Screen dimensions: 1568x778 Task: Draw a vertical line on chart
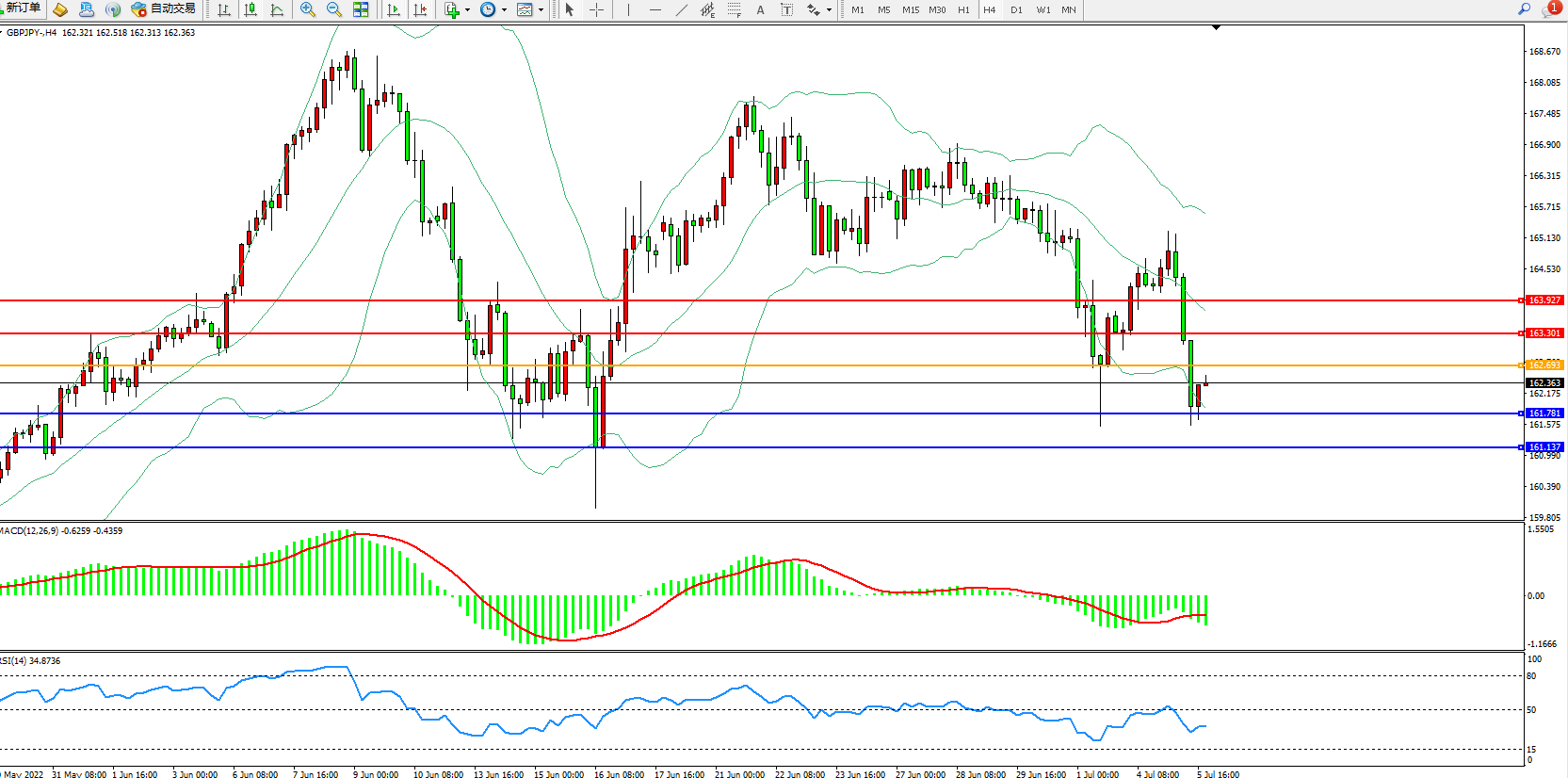[628, 9]
